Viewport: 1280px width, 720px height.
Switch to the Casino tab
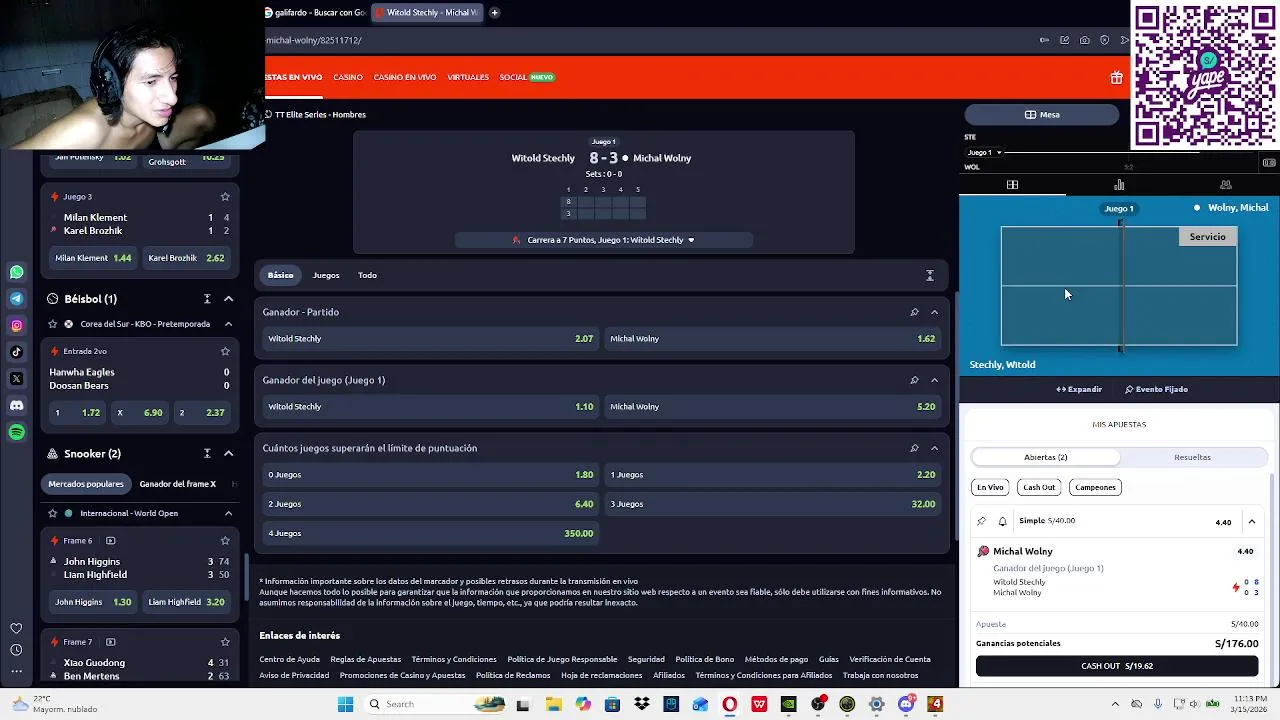pos(348,77)
